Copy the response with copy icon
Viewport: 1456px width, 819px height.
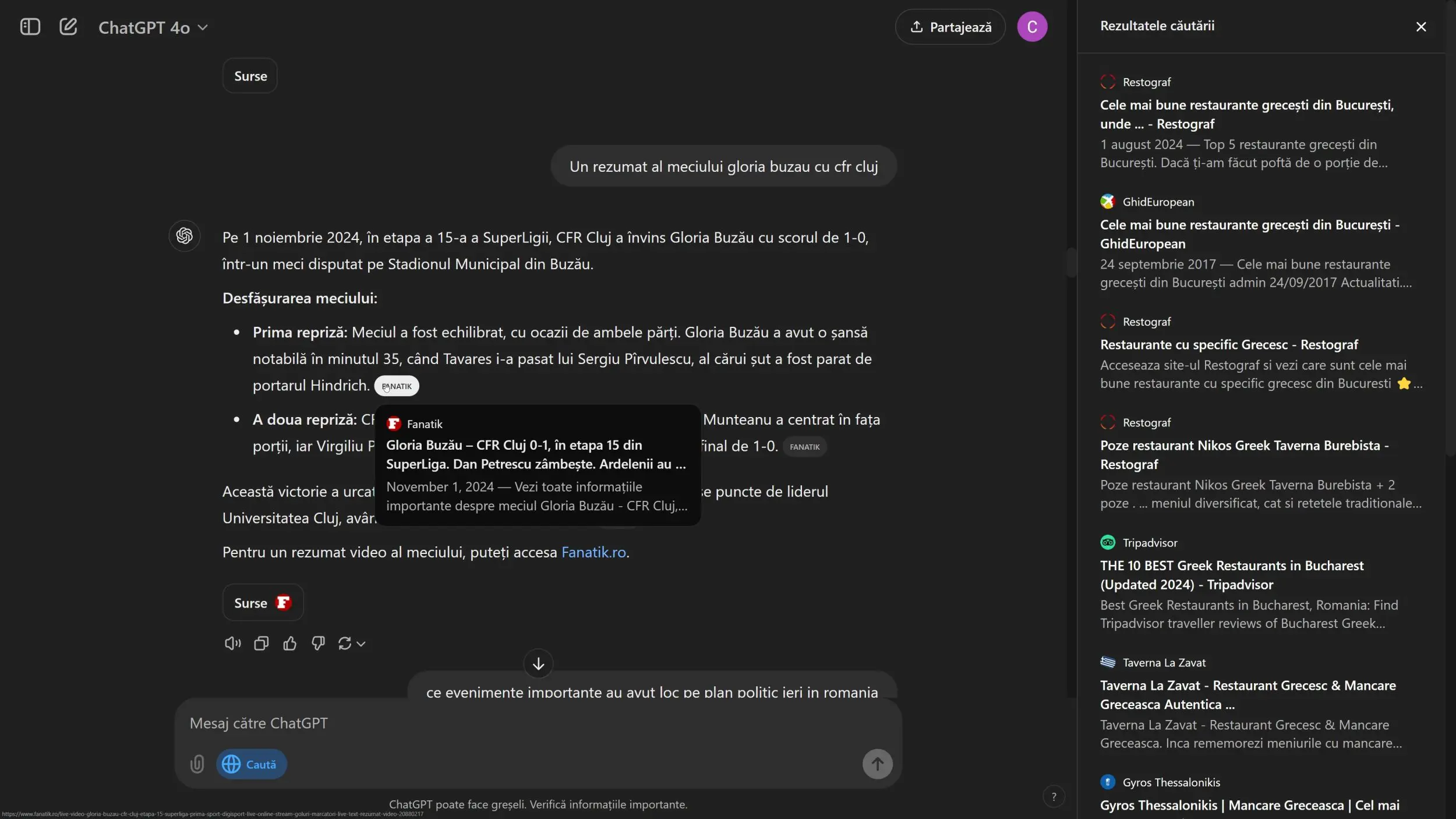click(261, 643)
